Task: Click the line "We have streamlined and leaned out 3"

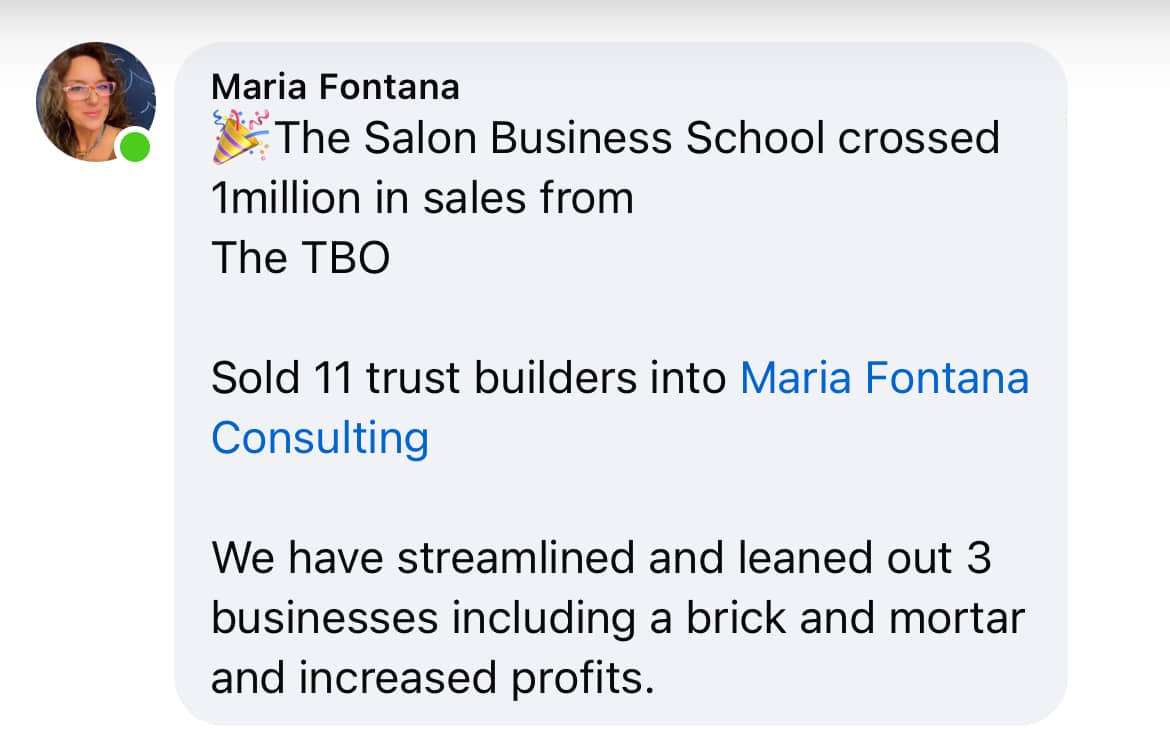Action: tap(601, 558)
